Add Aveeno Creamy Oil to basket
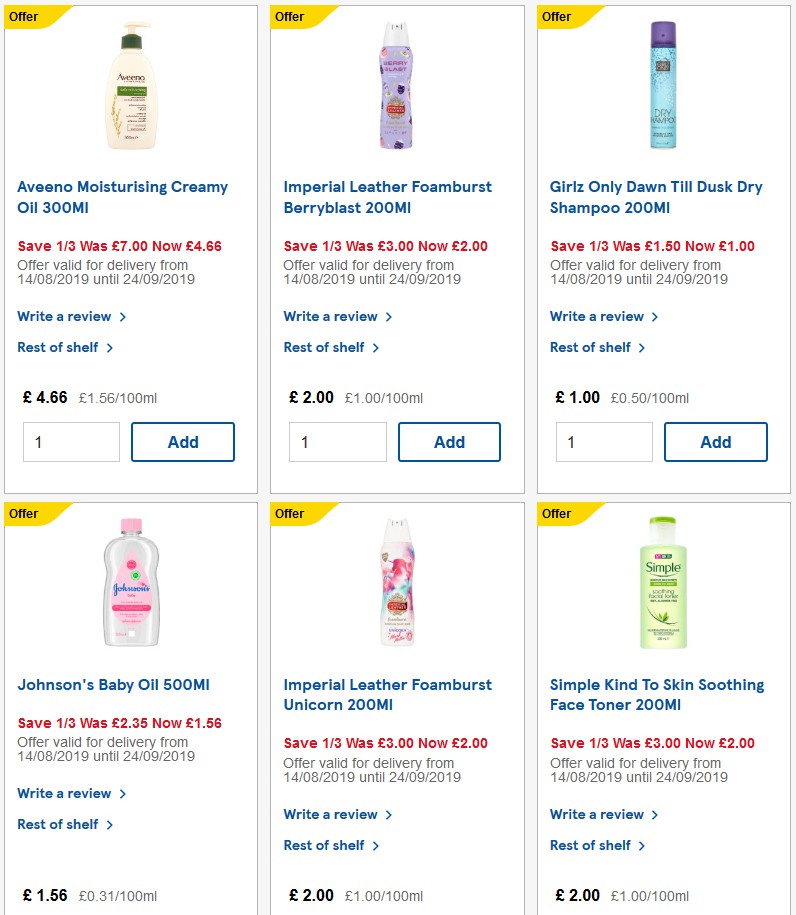 pyautogui.click(x=183, y=441)
